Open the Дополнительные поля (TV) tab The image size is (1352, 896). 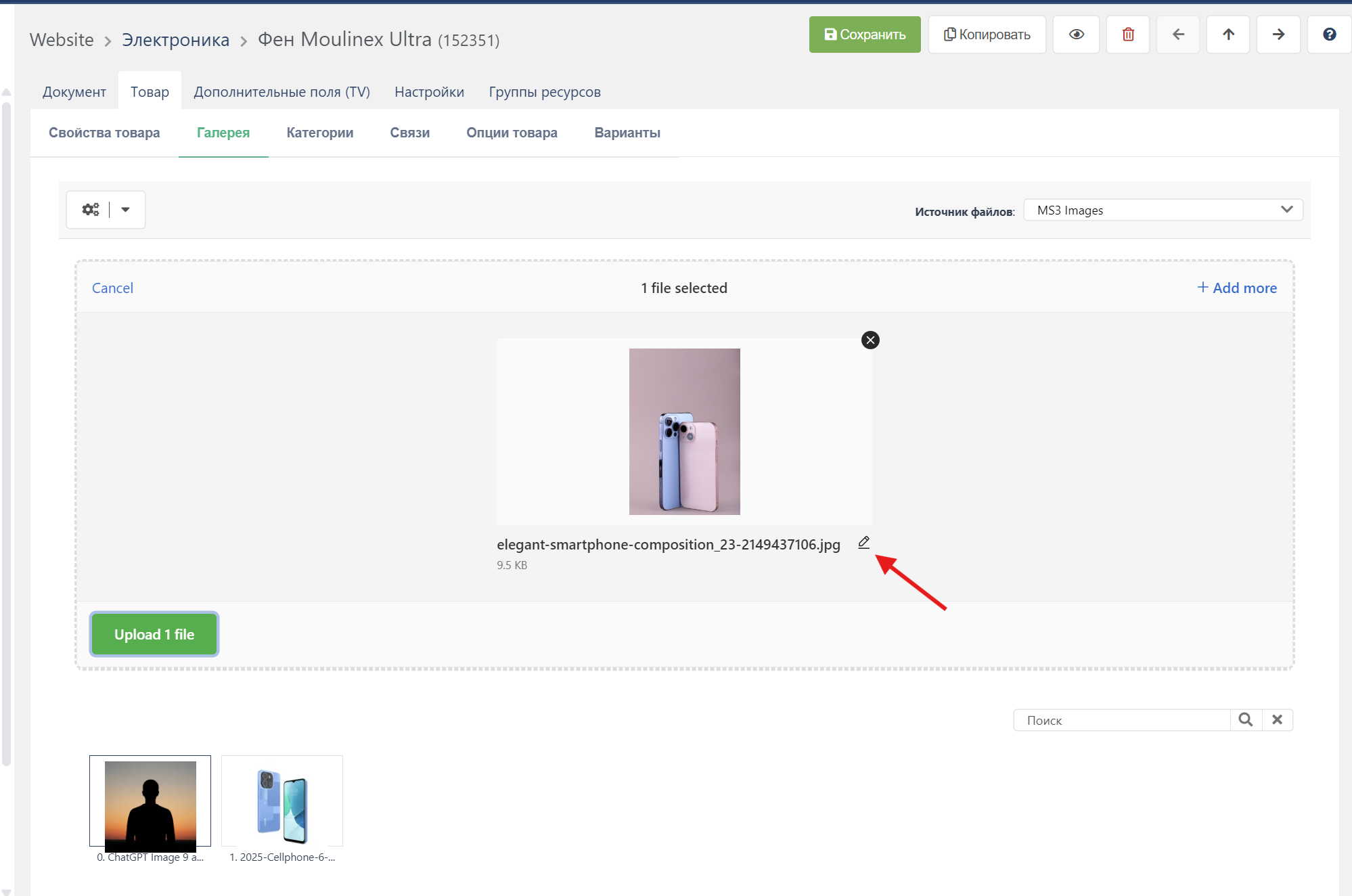[x=281, y=92]
